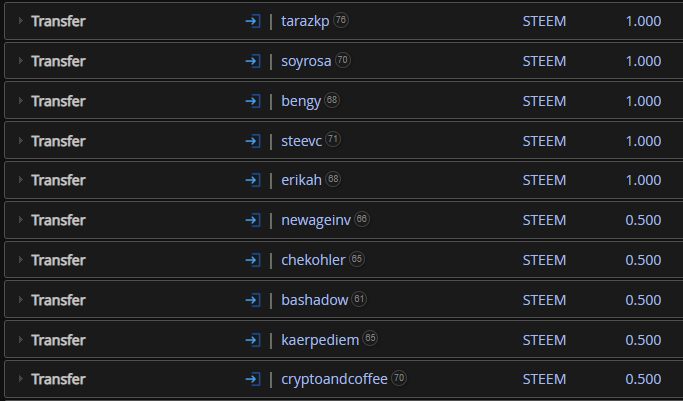The height and width of the screenshot is (401, 683).
Task: Click reputation badge 76 next to tarazkp
Action: 341,20
